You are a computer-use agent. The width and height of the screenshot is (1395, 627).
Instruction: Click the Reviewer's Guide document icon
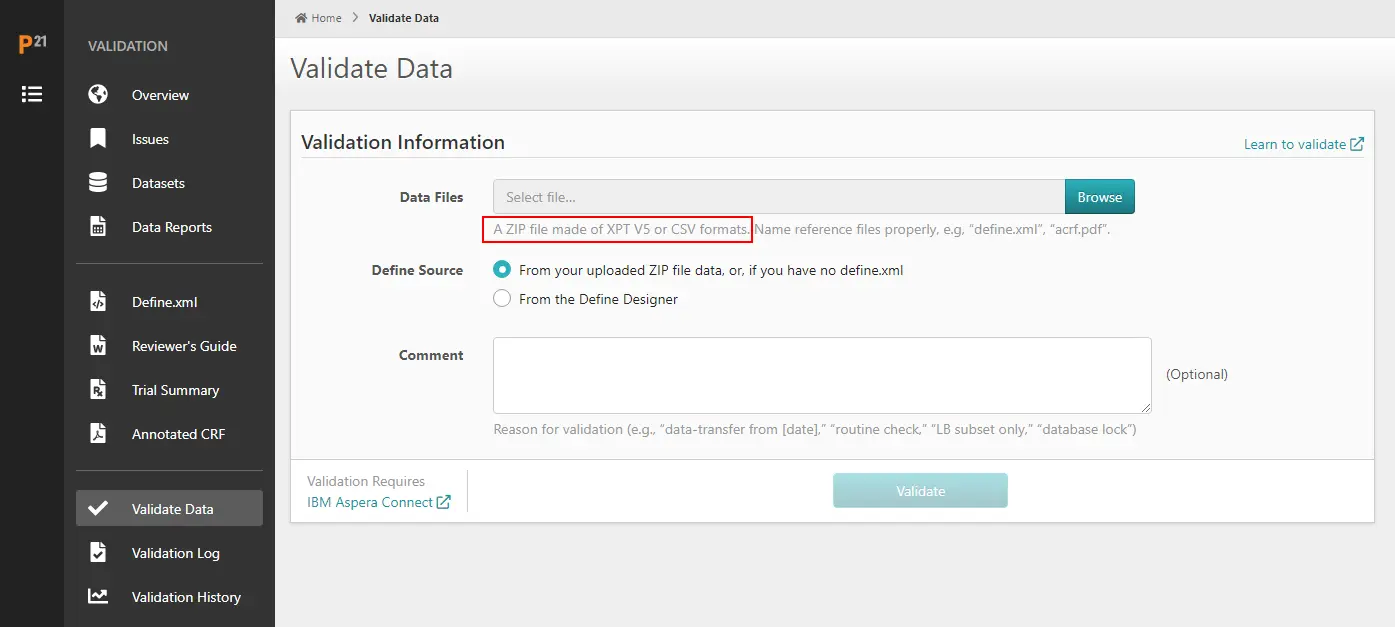98,346
